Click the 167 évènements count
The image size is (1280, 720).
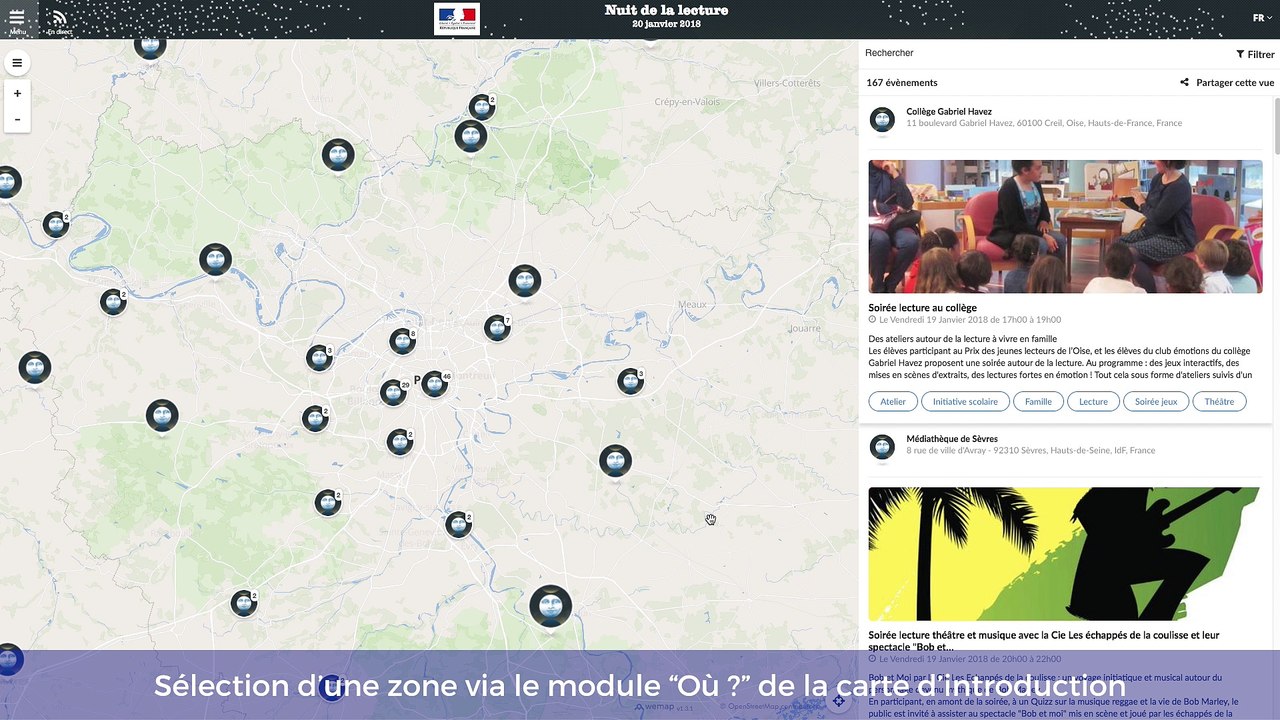[902, 83]
